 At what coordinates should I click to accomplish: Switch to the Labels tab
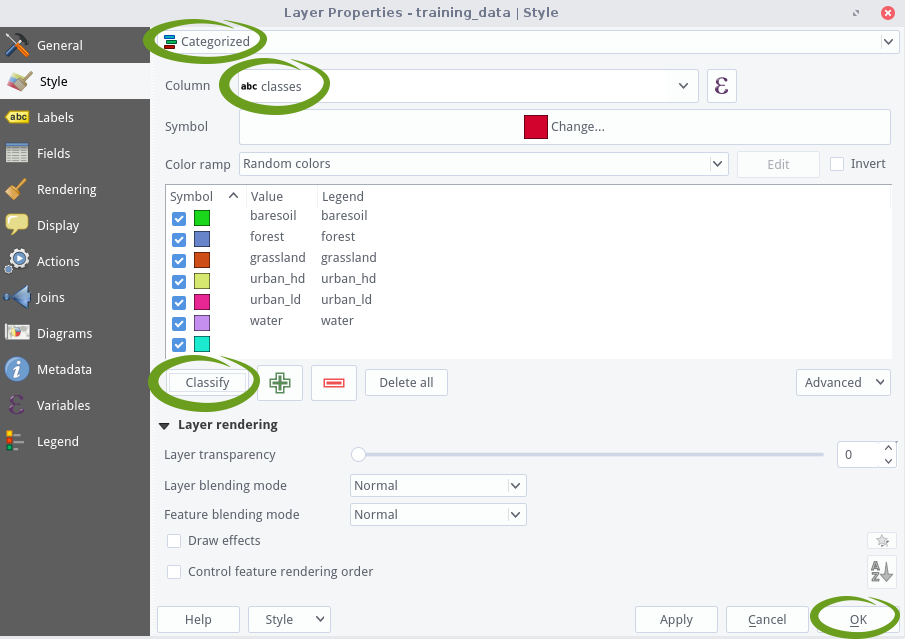55,117
